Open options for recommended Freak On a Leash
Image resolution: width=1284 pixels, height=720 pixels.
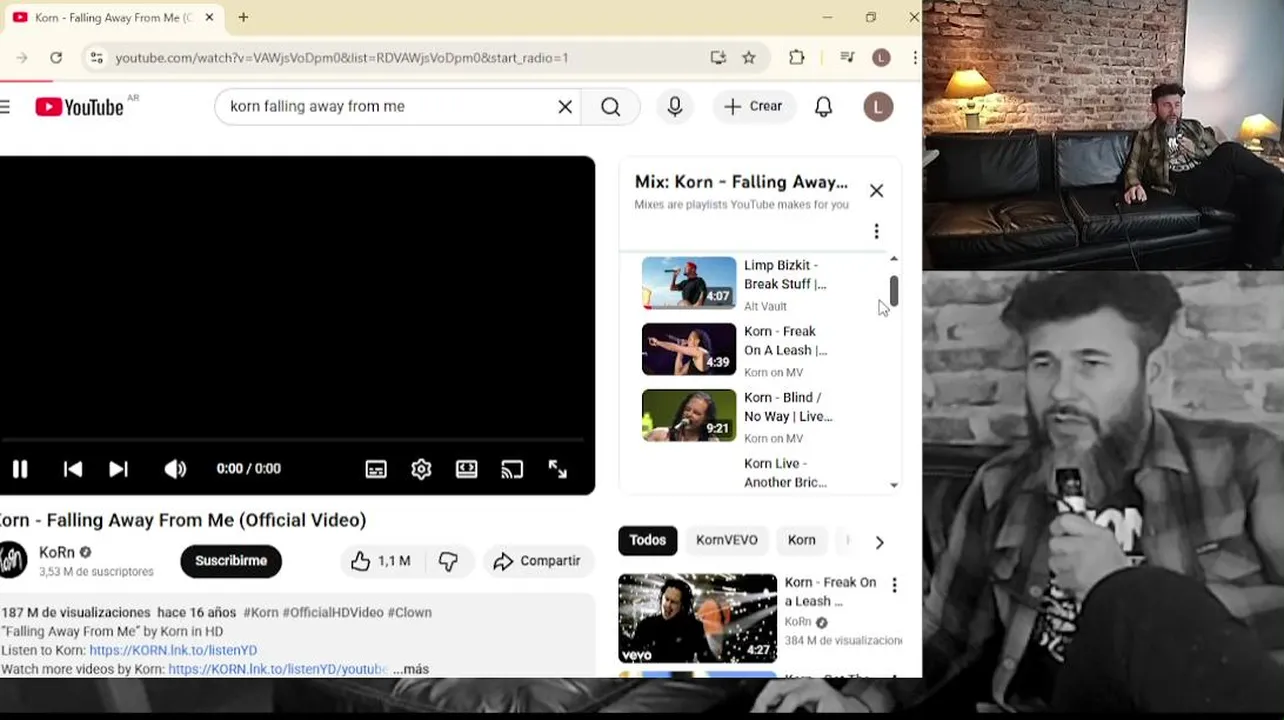[894, 584]
